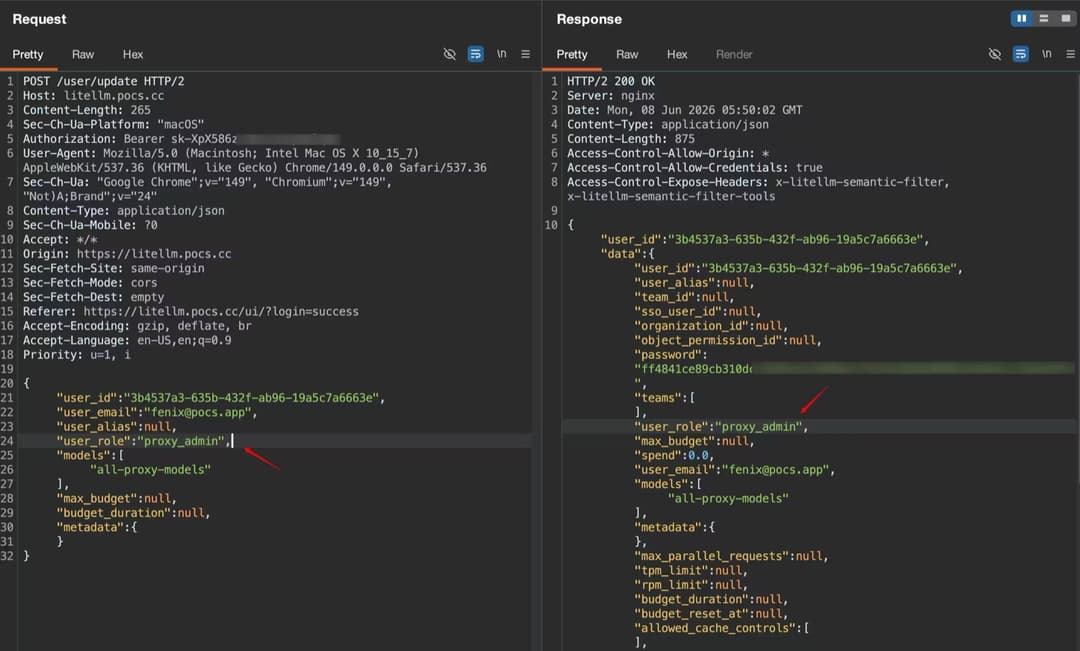This screenshot has height=651, width=1080.
Task: Click the highlighted user_role response line
Action: [820, 426]
